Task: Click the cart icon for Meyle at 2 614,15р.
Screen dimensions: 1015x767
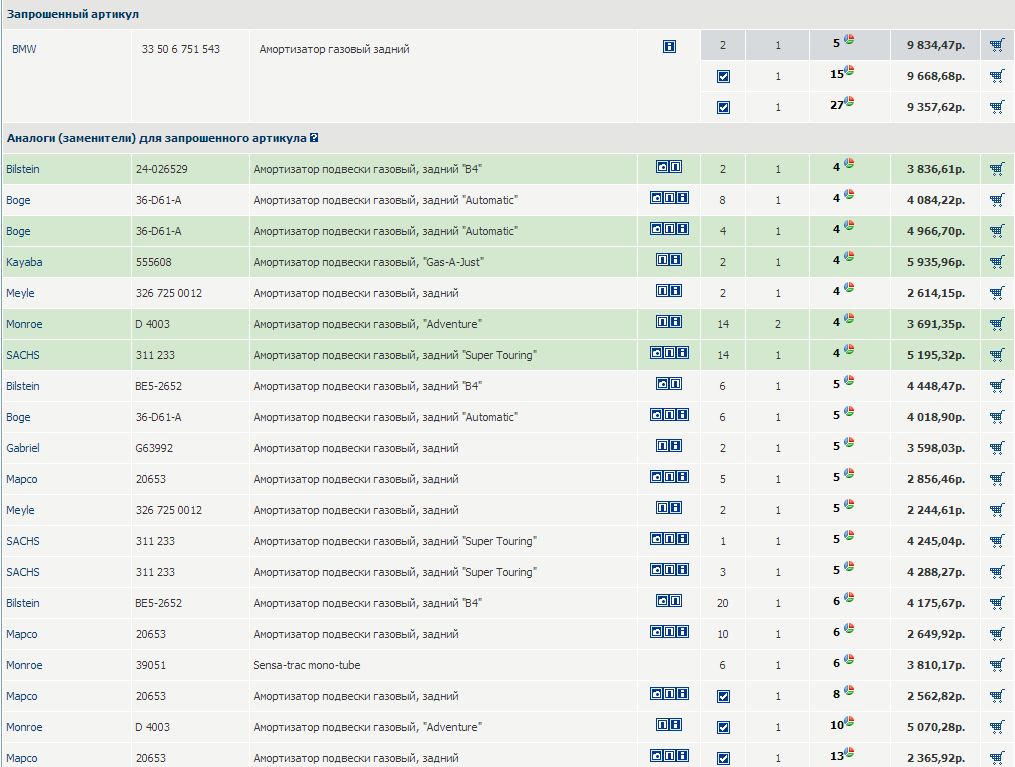Action: 997,293
